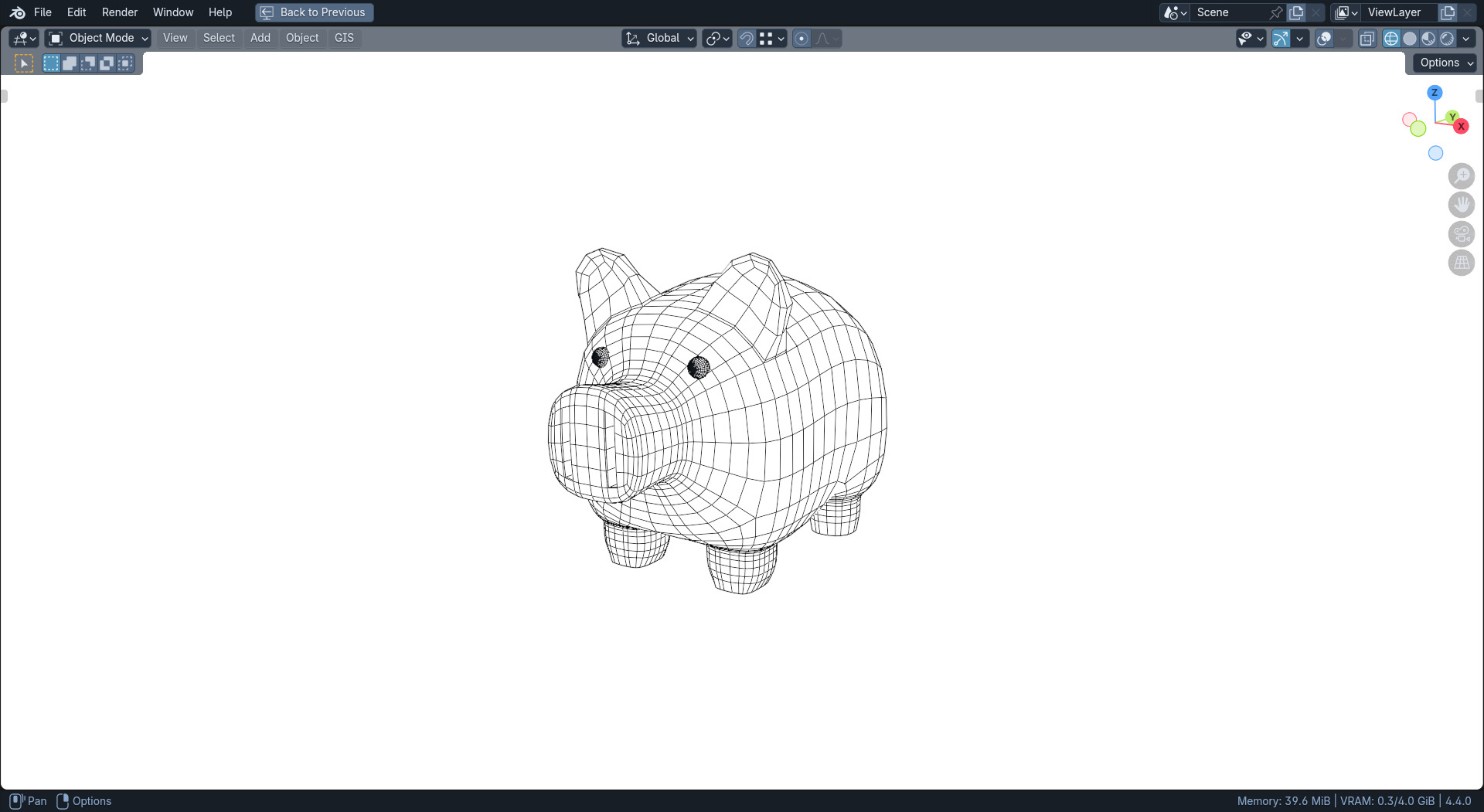Screen dimensions: 1484x812
Task: Toggle viewport gizmos
Action: (1281, 38)
